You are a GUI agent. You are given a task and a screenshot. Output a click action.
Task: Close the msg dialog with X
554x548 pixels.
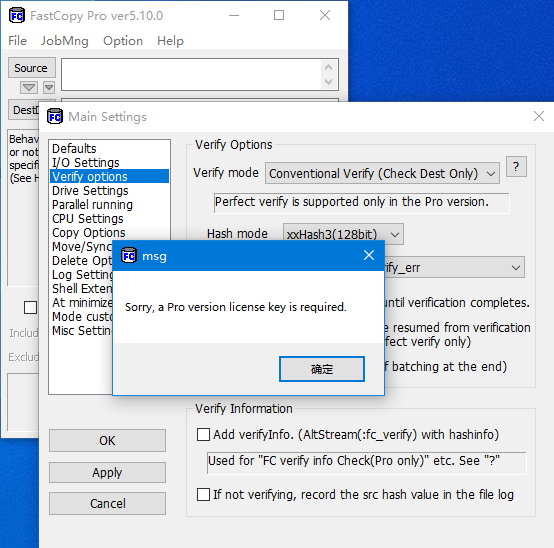pyautogui.click(x=369, y=255)
